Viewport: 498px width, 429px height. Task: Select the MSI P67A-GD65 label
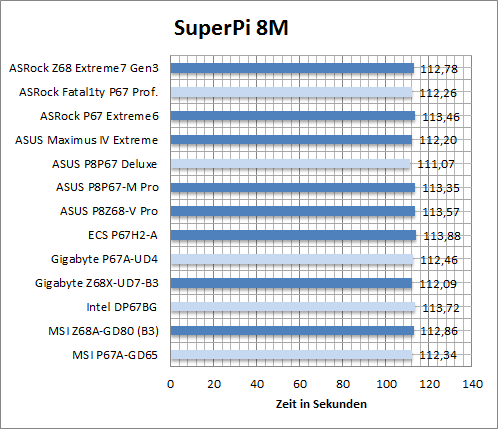(x=115, y=355)
